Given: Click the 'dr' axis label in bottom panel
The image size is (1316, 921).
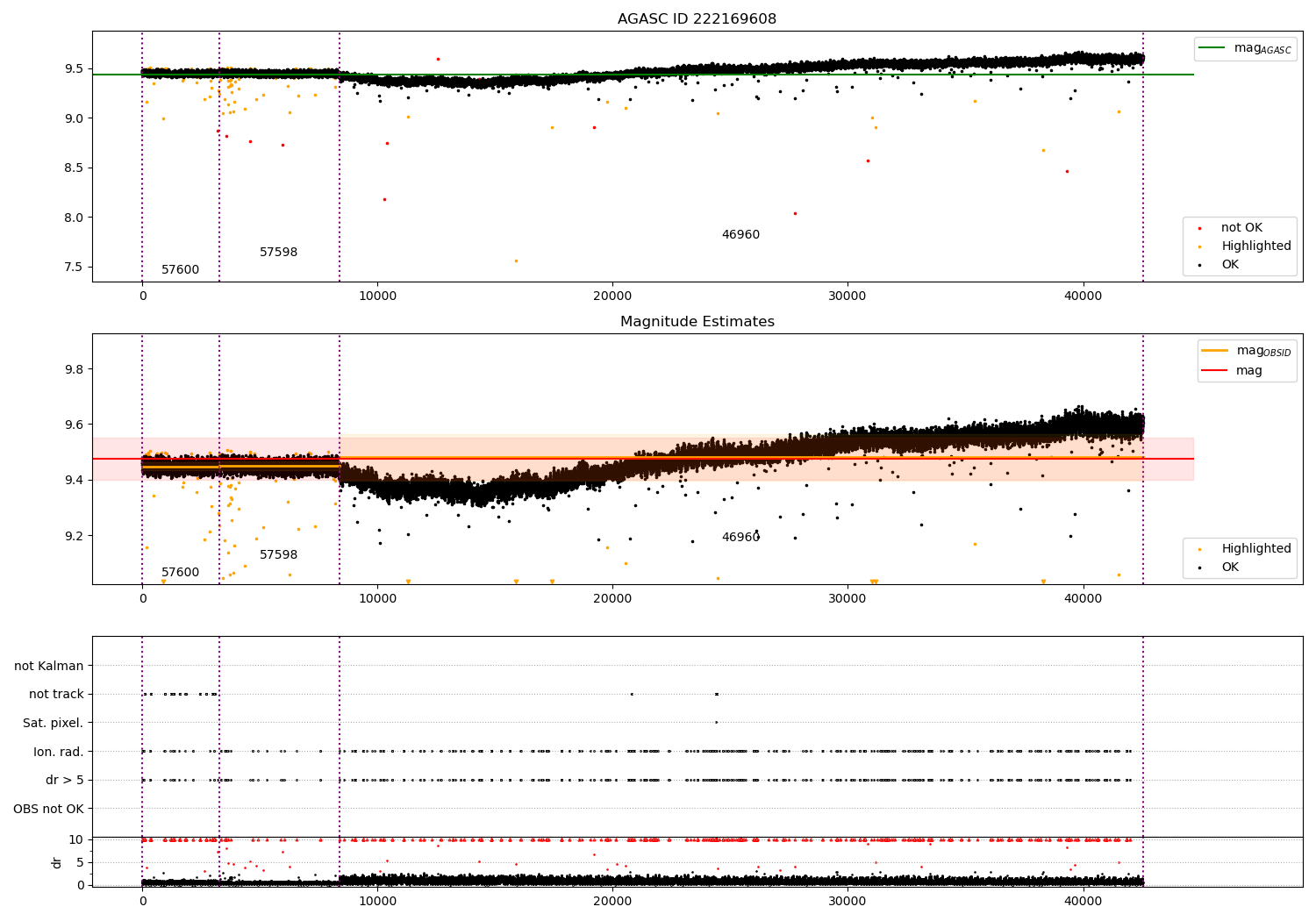Looking at the screenshot, I should 57,862.
